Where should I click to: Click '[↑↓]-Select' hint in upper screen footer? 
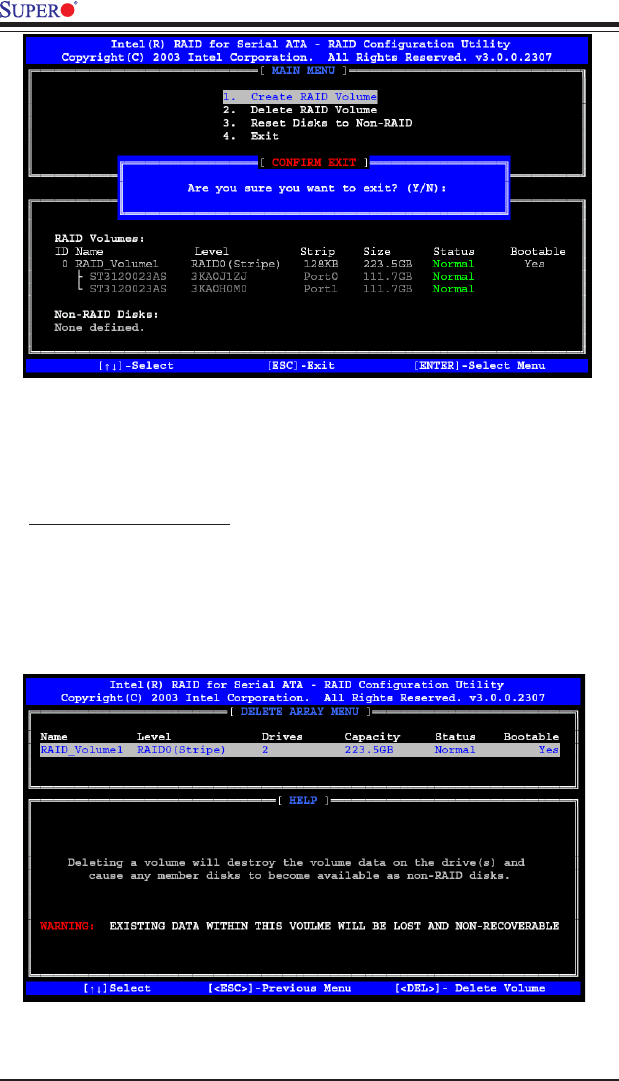coord(136,365)
